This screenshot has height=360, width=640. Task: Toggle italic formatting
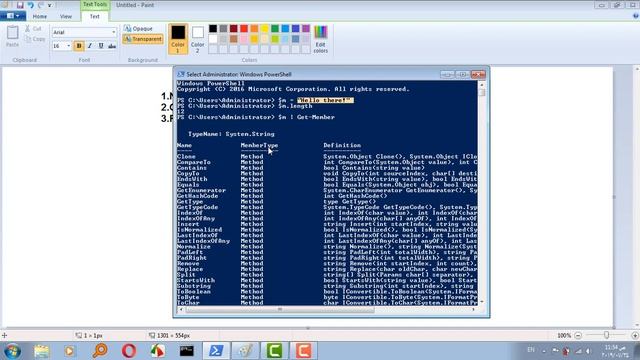click(90, 46)
